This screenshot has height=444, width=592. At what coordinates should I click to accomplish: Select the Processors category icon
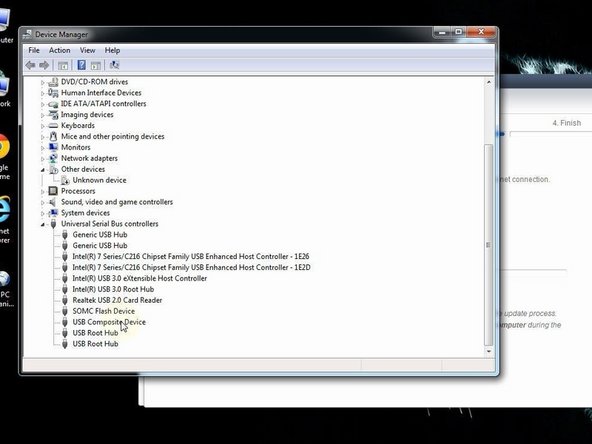click(x=53, y=191)
